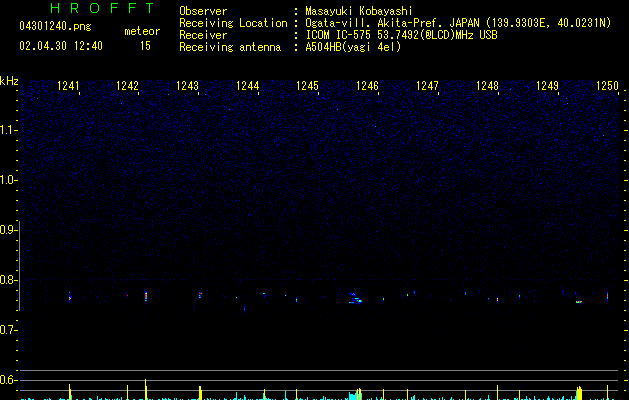Click the HROFFT title text
The image size is (629, 400).
(x=102, y=8)
